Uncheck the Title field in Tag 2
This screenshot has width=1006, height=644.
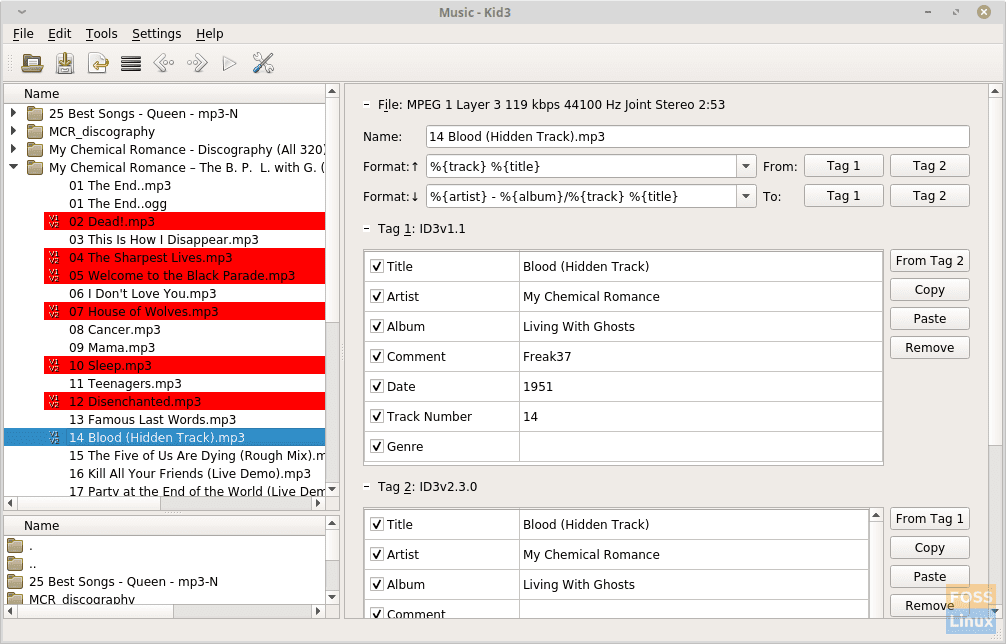tap(377, 524)
